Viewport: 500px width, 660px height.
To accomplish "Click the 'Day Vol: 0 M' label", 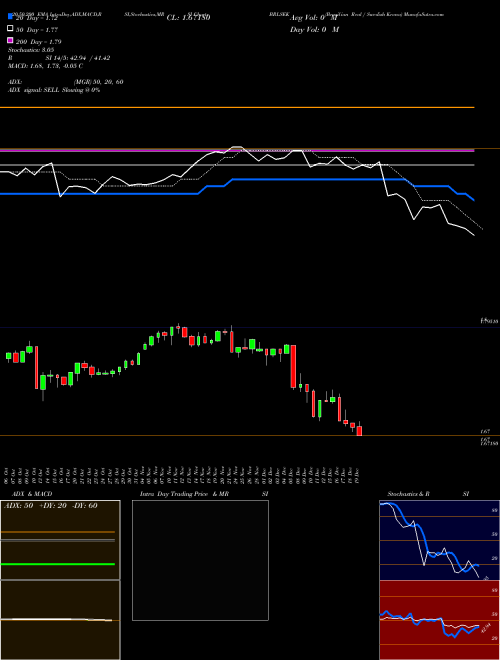I will tap(314, 30).
